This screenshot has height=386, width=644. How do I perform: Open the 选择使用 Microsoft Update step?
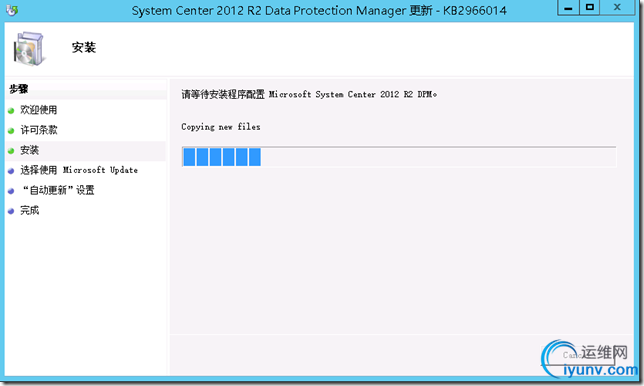tap(79, 170)
